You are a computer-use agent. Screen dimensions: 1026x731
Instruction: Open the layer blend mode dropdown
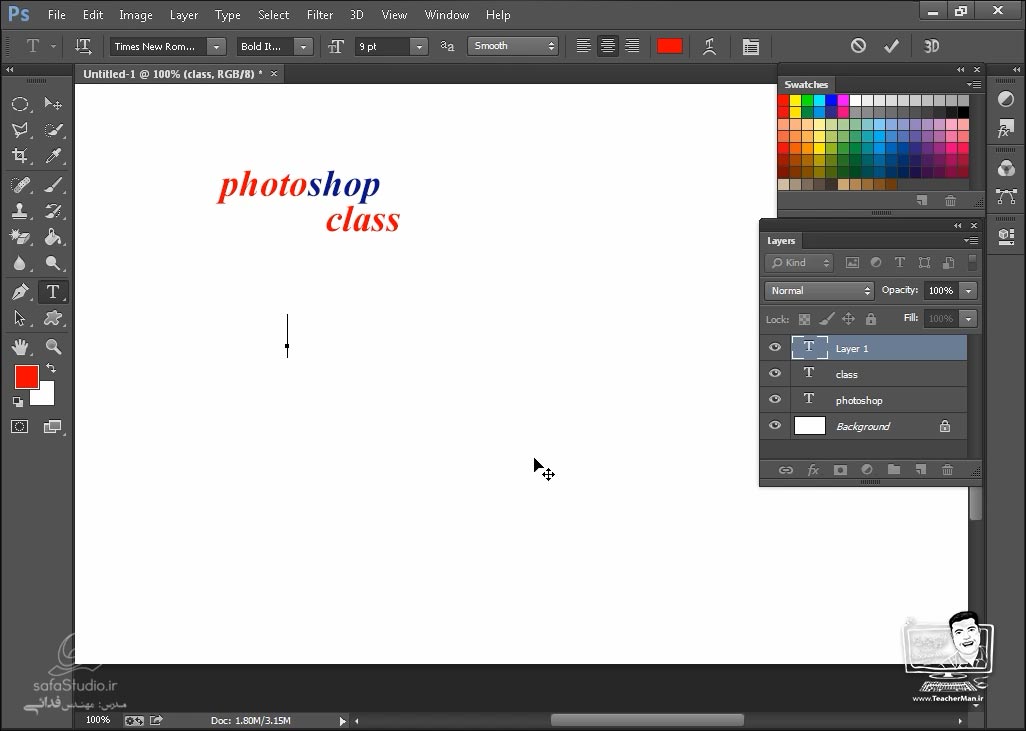819,291
